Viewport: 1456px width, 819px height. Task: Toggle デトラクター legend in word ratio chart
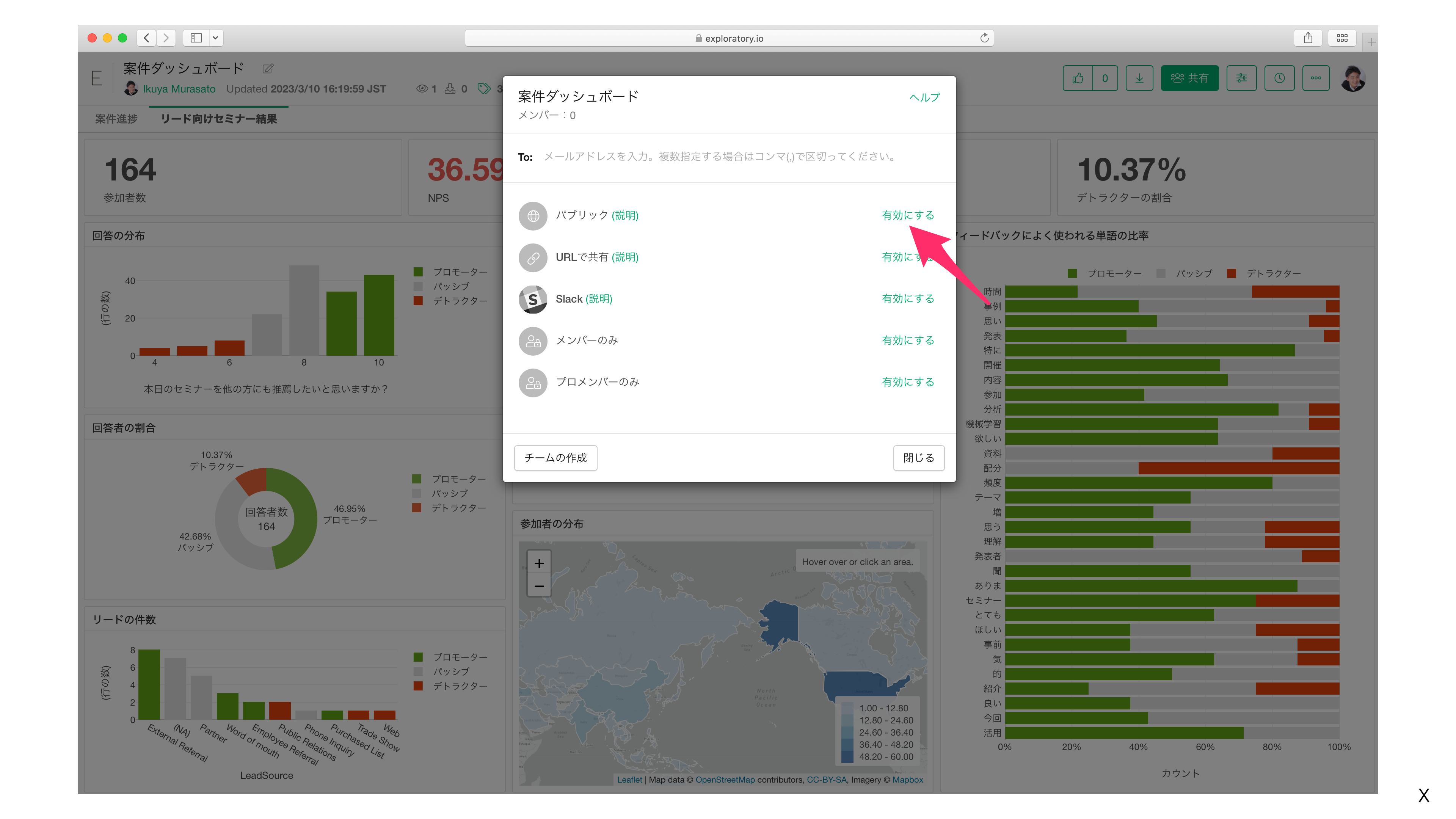[x=1265, y=273]
